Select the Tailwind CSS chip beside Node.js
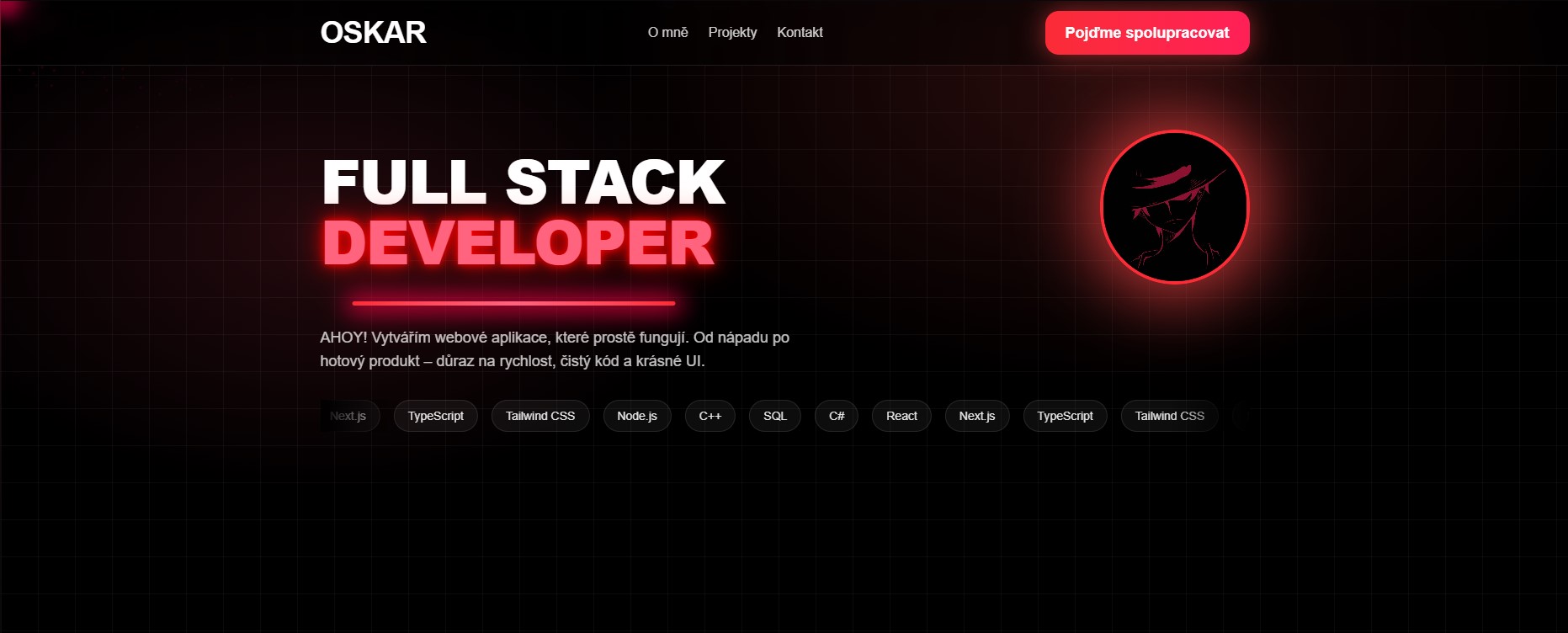 (539, 416)
